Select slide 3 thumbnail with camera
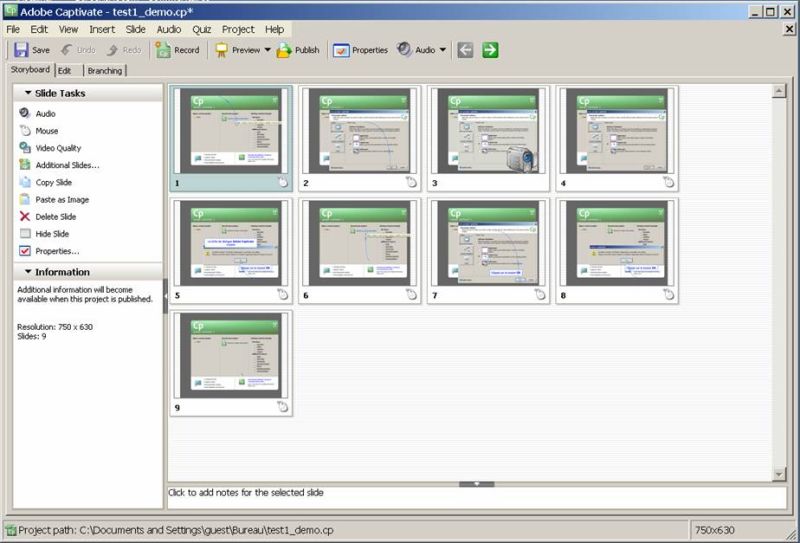The width and height of the screenshot is (800, 543). point(488,138)
